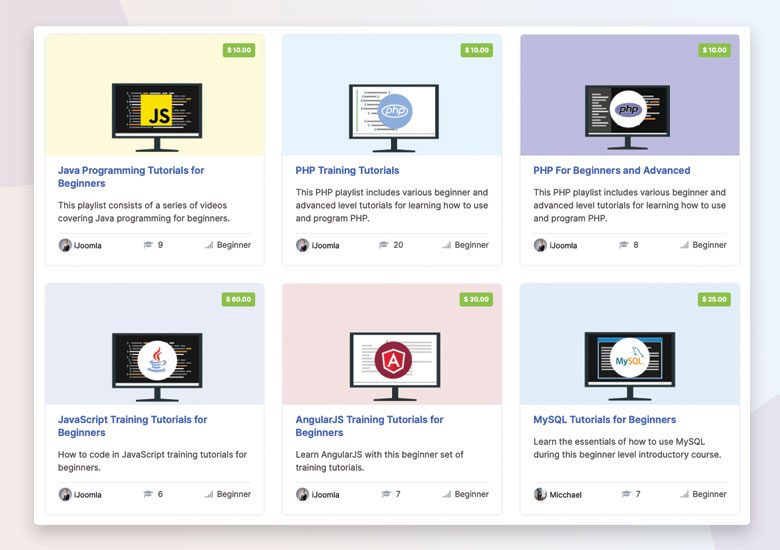
Task: Open the Java Programming Tutorials for Beginners link
Action: [x=131, y=177]
